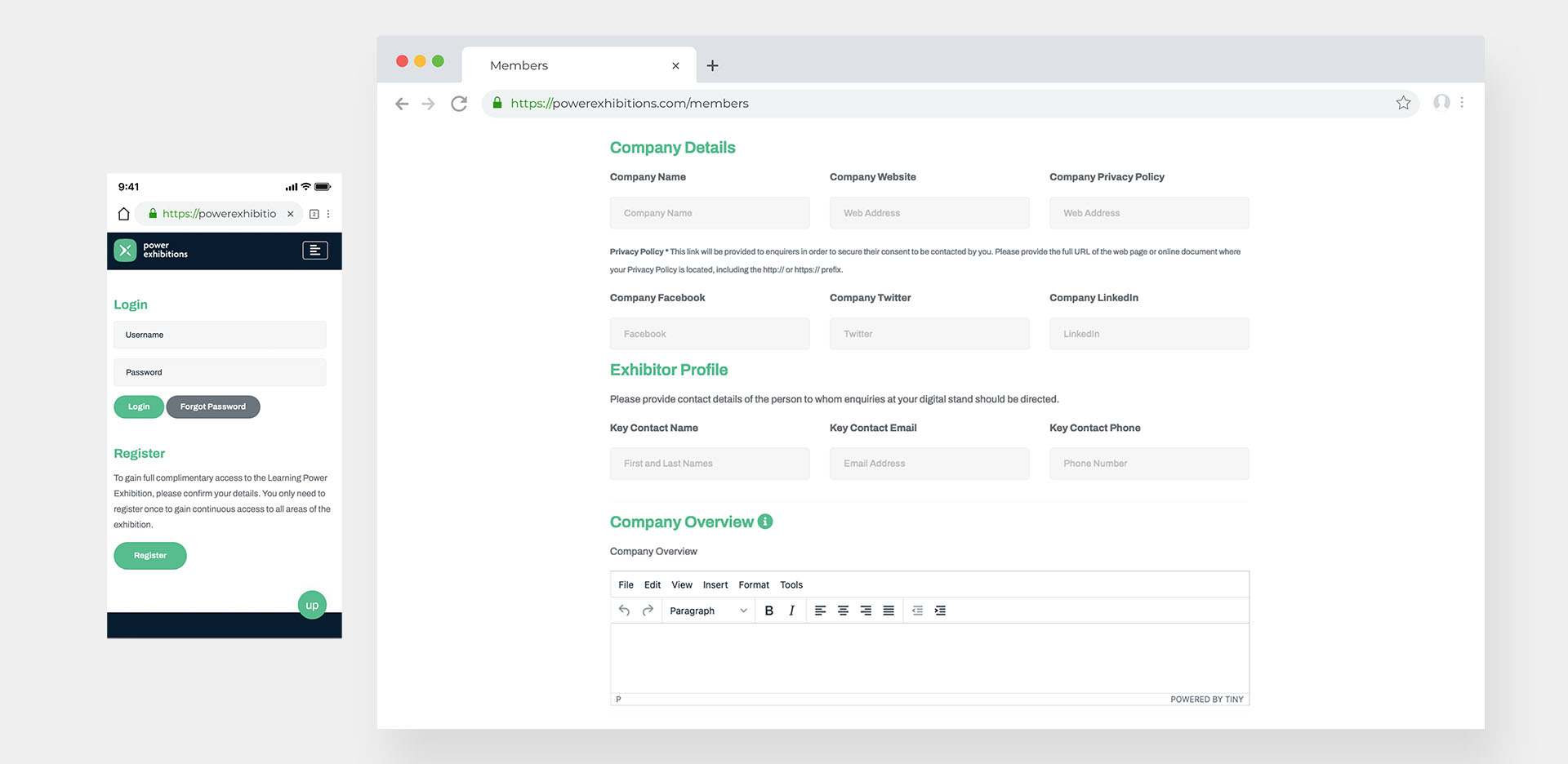The image size is (1568, 764).
Task: Open the editor Tools menu
Action: tap(791, 585)
